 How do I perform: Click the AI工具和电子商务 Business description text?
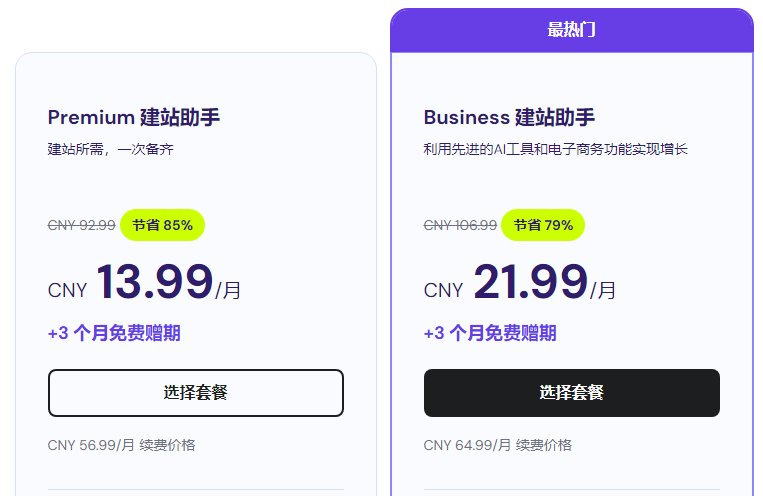click(x=555, y=150)
